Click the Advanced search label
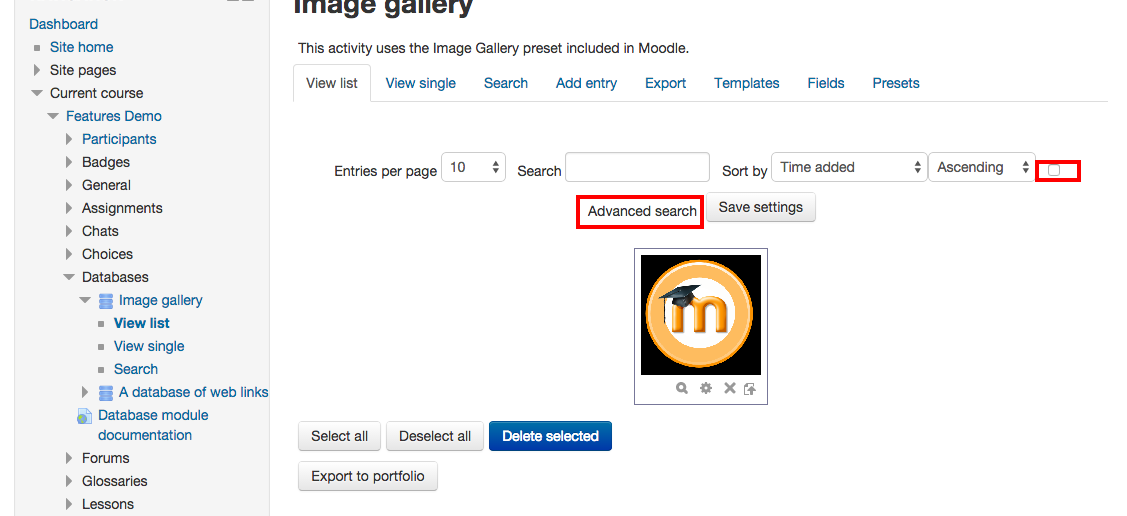Viewport: 1127px width, 516px height. 641,211
